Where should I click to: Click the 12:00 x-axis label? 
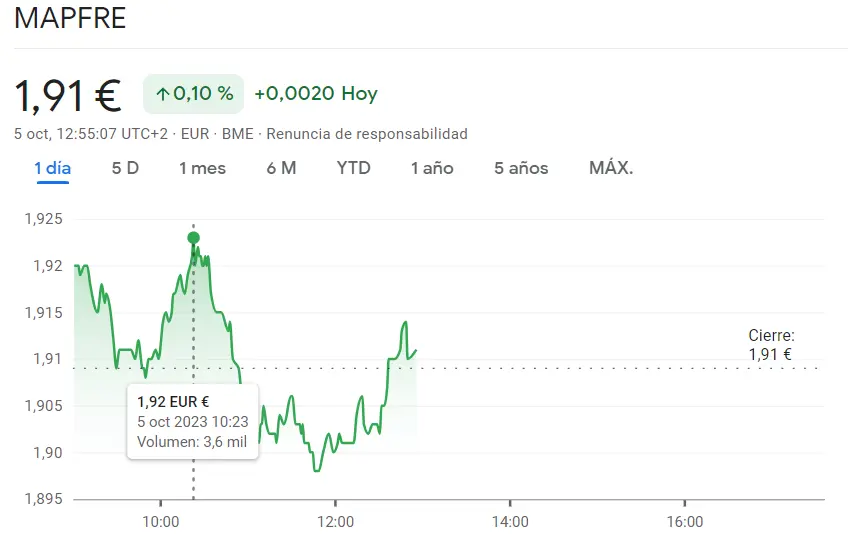pos(335,522)
